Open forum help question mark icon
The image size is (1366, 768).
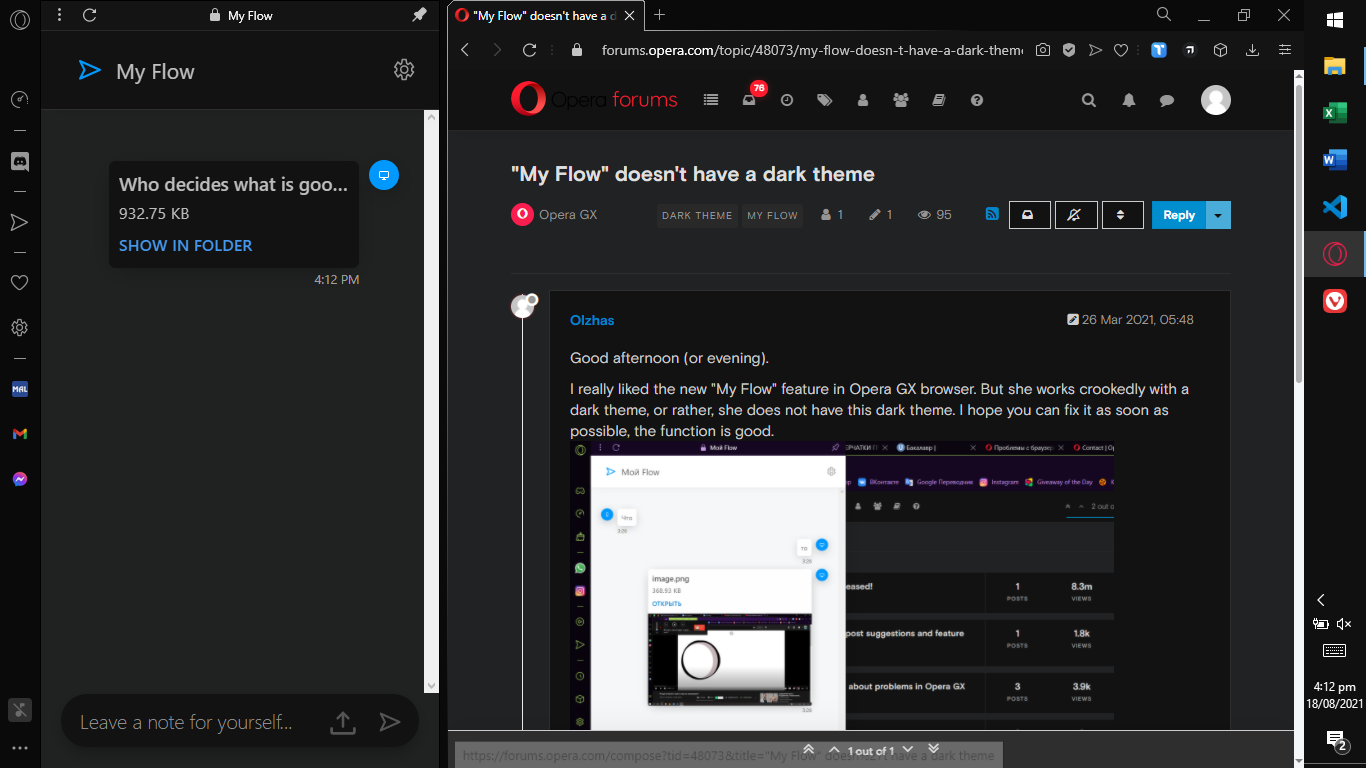point(977,100)
